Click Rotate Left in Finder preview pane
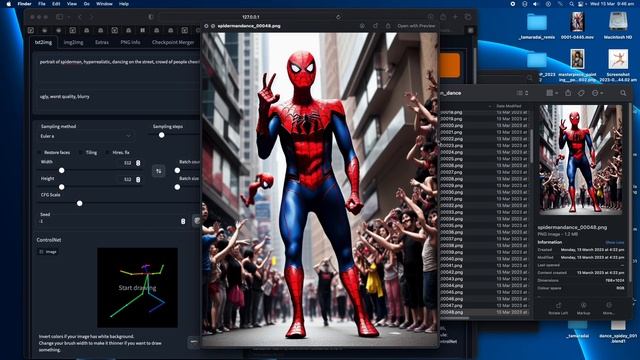 pyautogui.click(x=558, y=309)
